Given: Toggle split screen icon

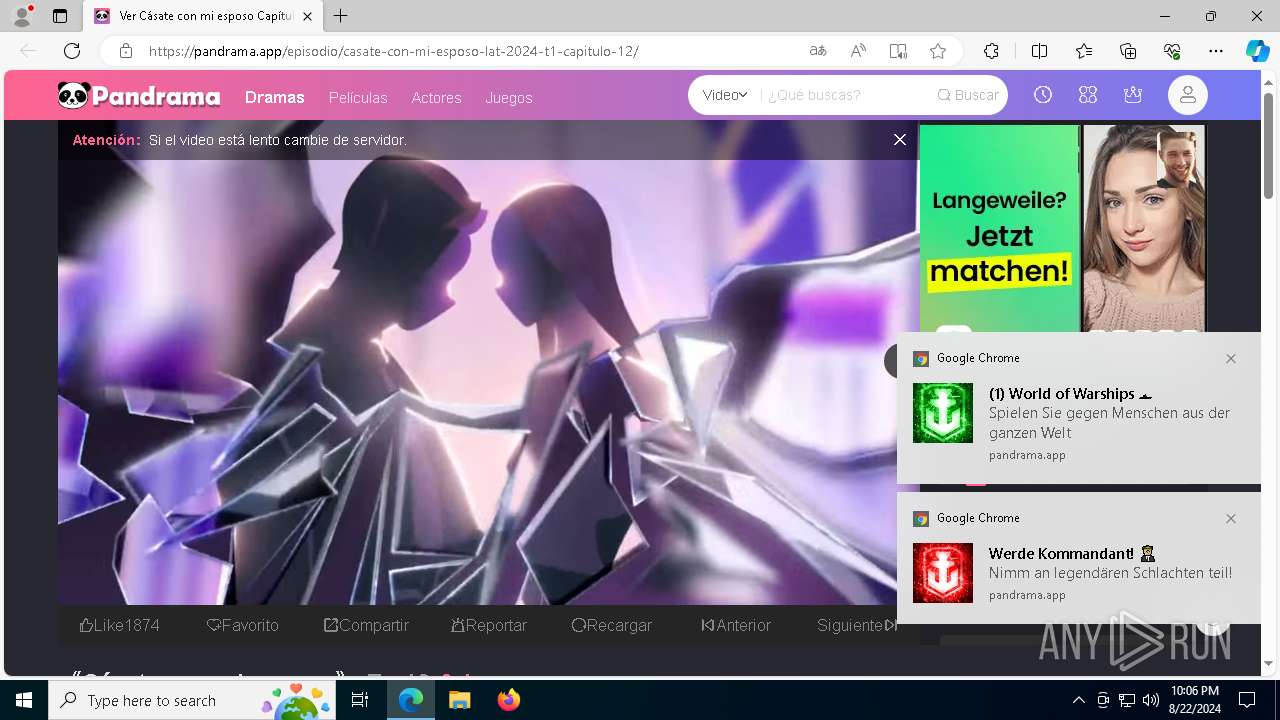Looking at the screenshot, I should (x=1039, y=51).
